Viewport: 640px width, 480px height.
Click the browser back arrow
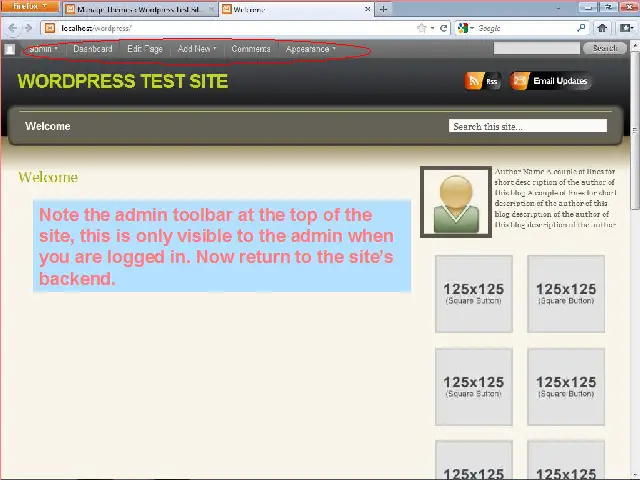pyautogui.click(x=12, y=28)
